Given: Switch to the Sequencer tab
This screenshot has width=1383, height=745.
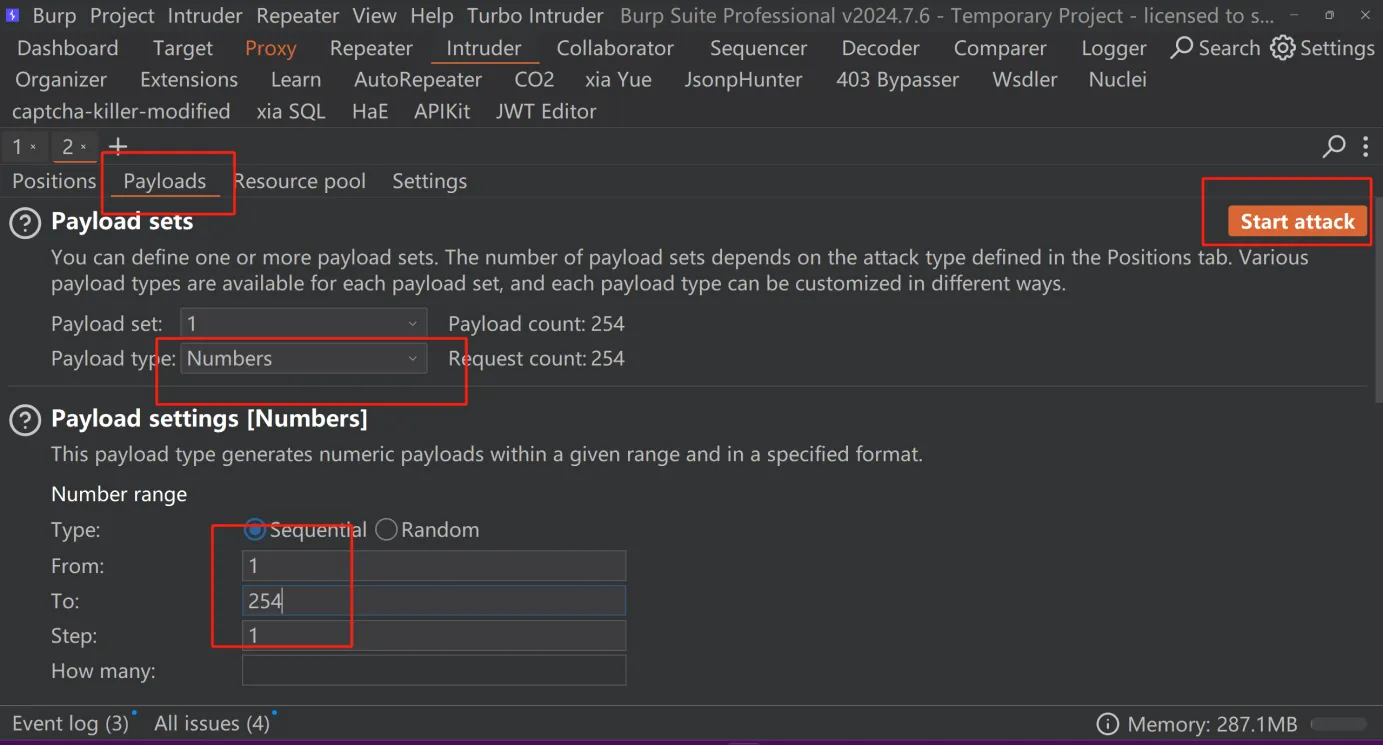Looking at the screenshot, I should pyautogui.click(x=759, y=48).
